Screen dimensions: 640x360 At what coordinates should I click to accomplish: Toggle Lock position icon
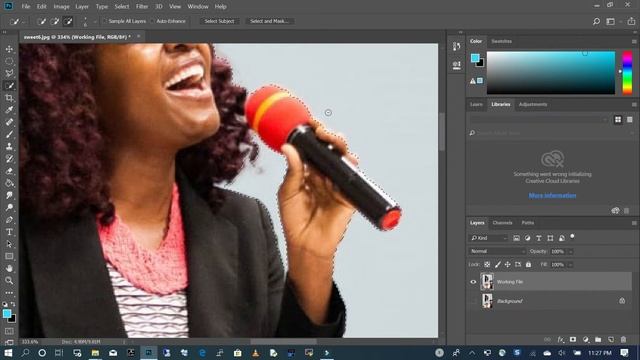(x=507, y=264)
